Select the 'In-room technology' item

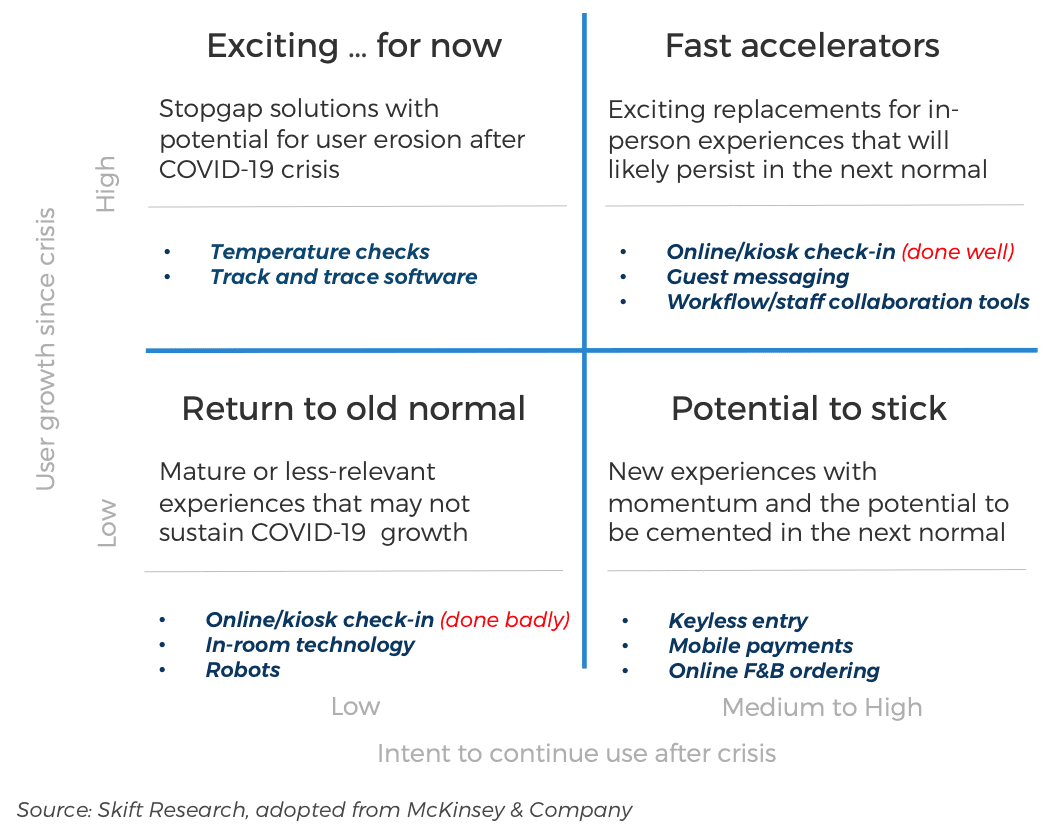click(310, 645)
